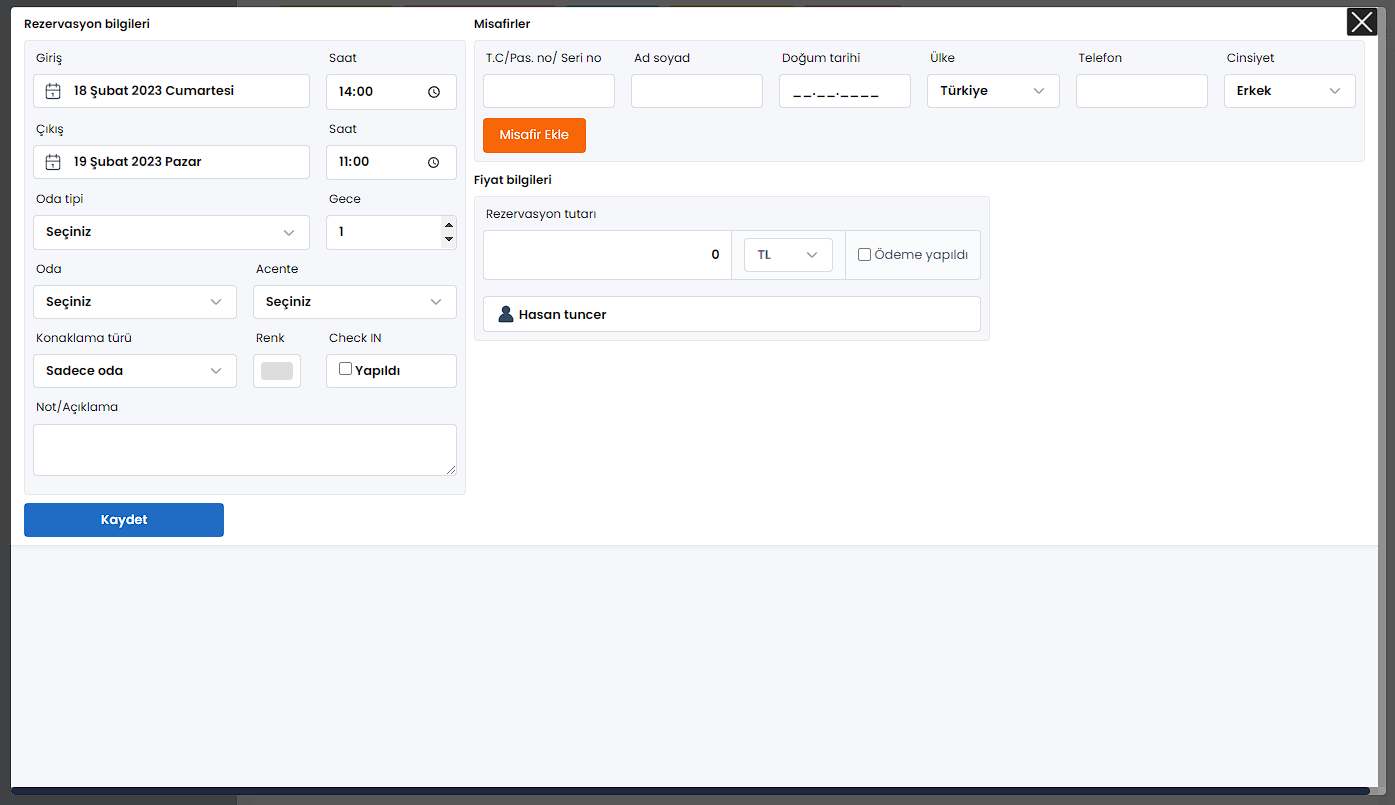Click the Ad soyad input field

[x=697, y=91]
